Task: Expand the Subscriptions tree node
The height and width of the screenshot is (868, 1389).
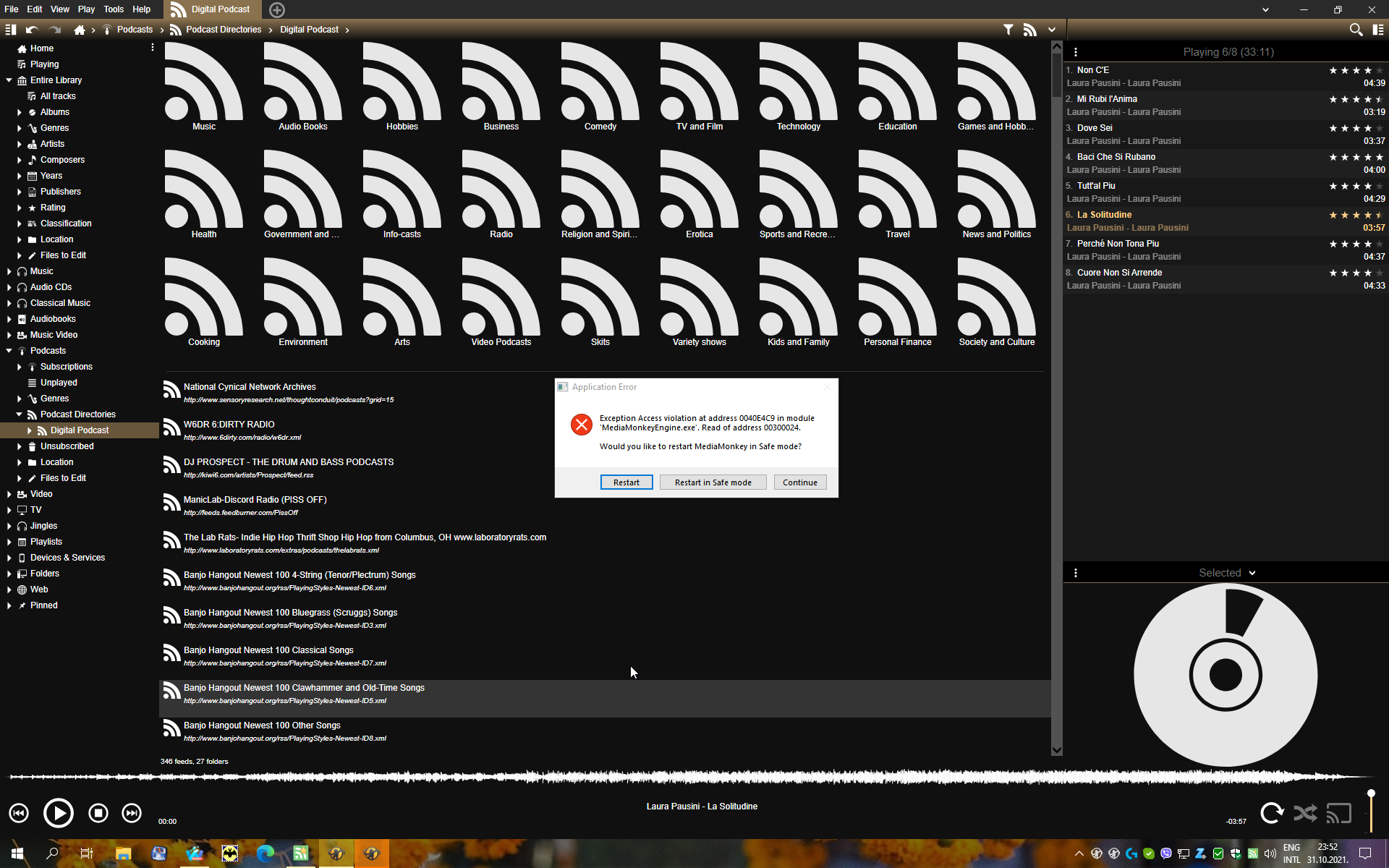Action: (20, 367)
